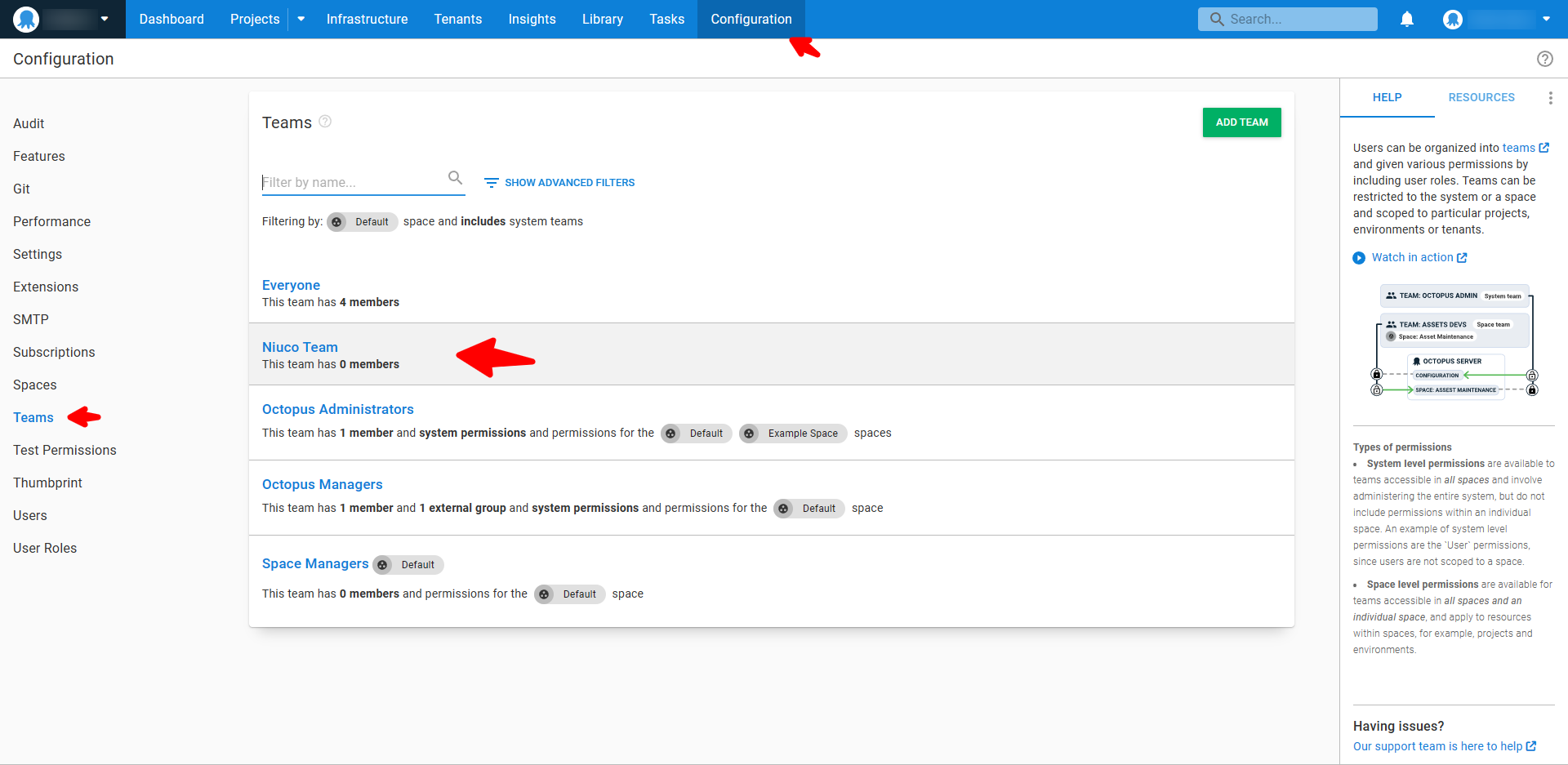1568x765 pixels.
Task: Click the external link icon after support help
Action: (1531, 746)
